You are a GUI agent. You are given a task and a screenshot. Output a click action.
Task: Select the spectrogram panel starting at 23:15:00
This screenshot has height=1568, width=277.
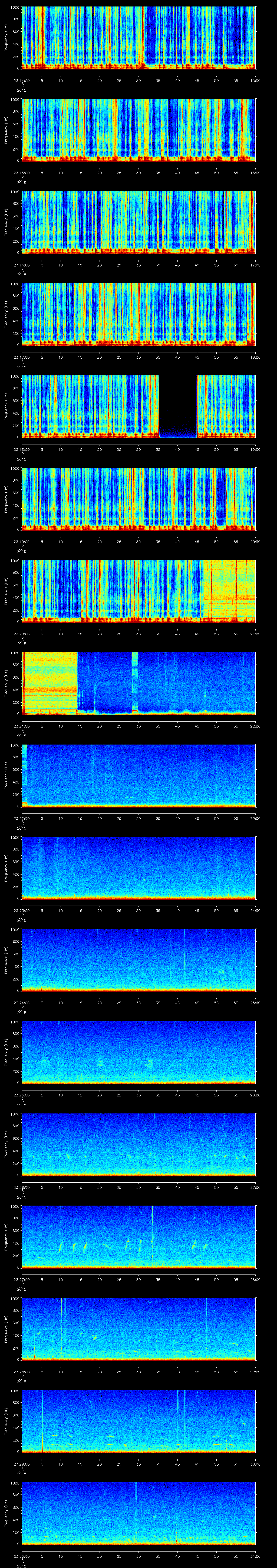point(139,130)
